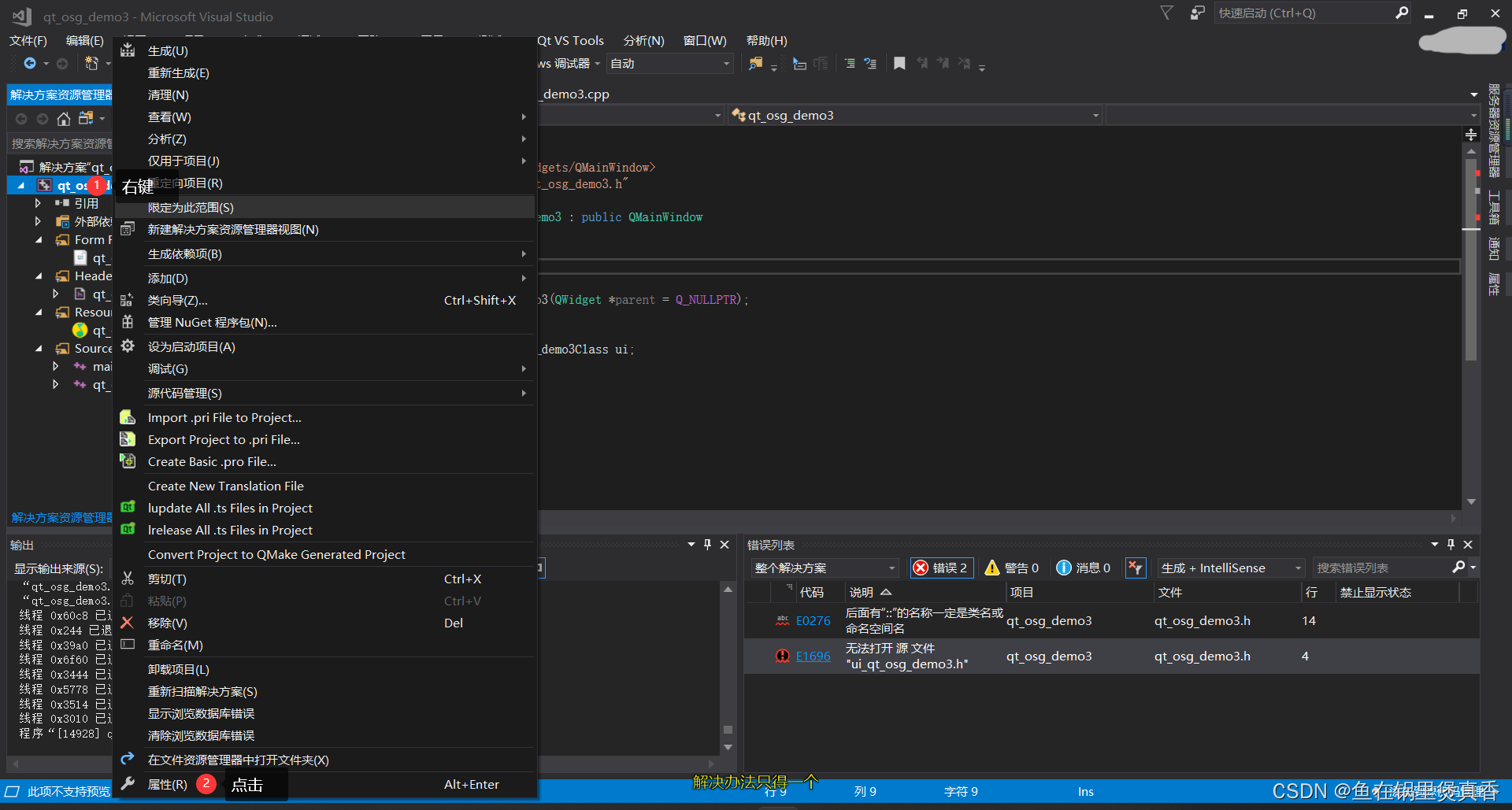Click Create Basic .pro File icon

click(x=128, y=462)
